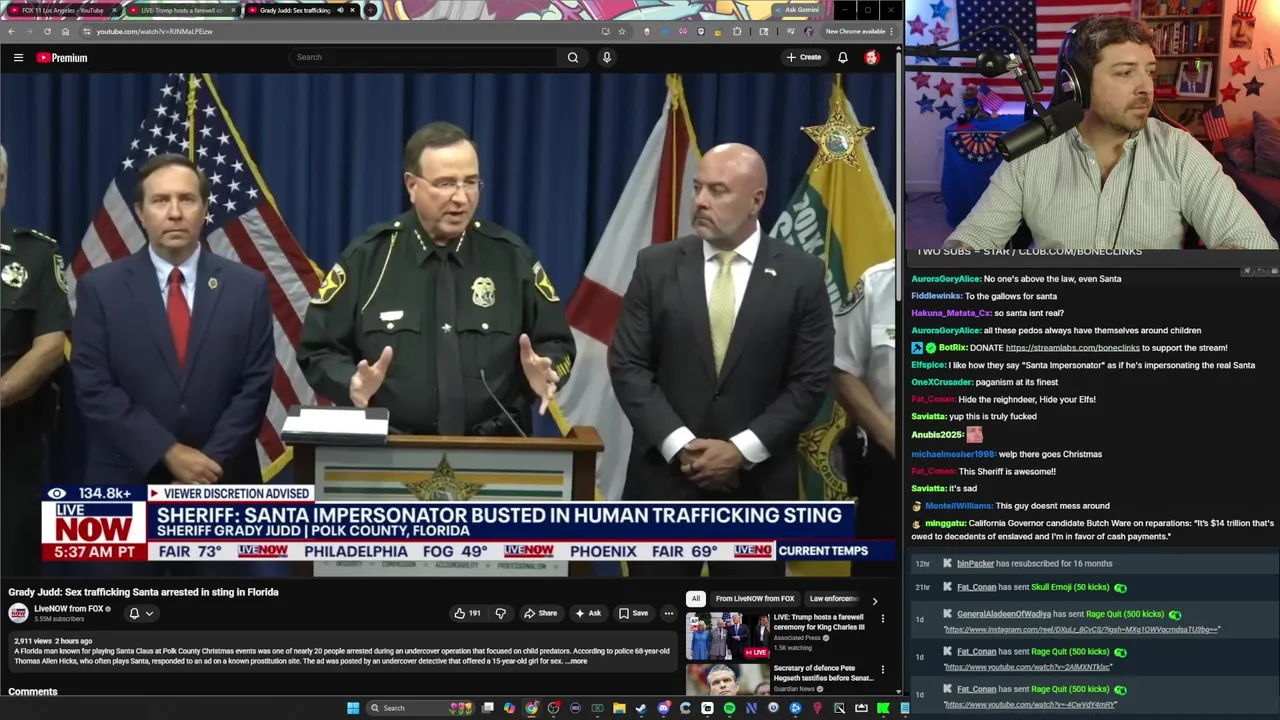
Task: Select Law enforcement filter chip
Action: (834, 599)
